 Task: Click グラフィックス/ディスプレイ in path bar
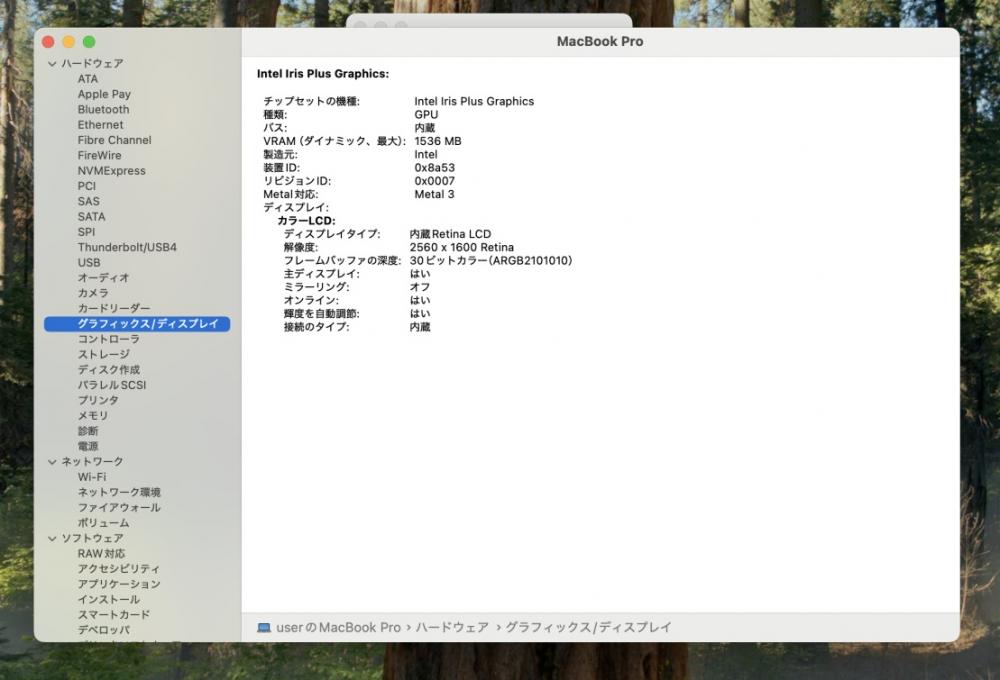click(x=588, y=628)
